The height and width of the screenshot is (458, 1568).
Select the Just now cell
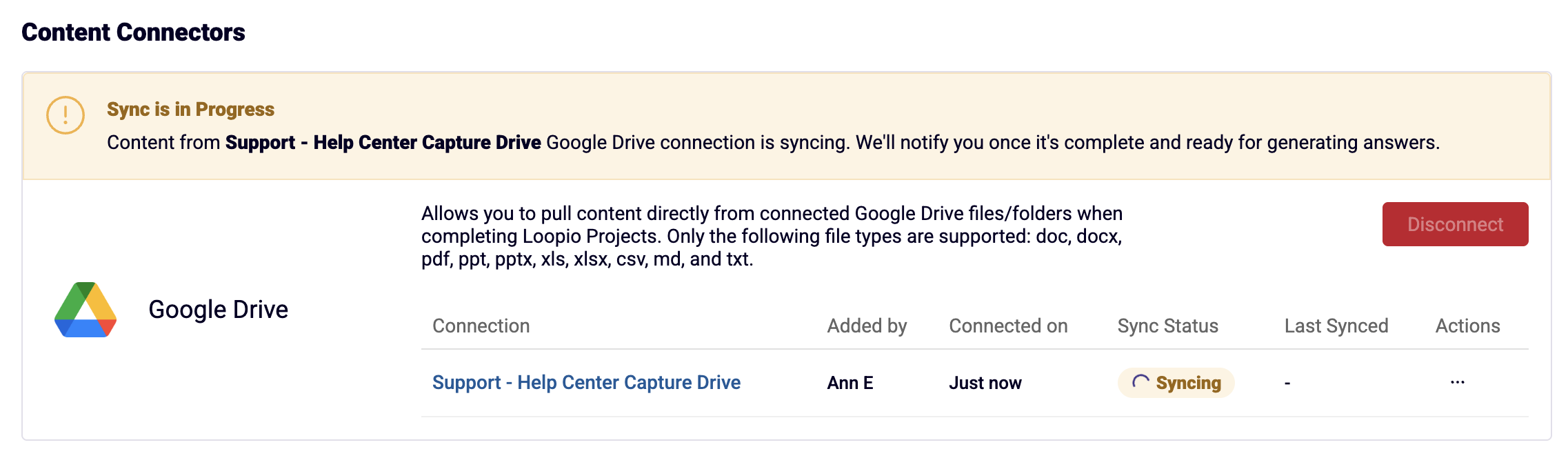(x=985, y=383)
